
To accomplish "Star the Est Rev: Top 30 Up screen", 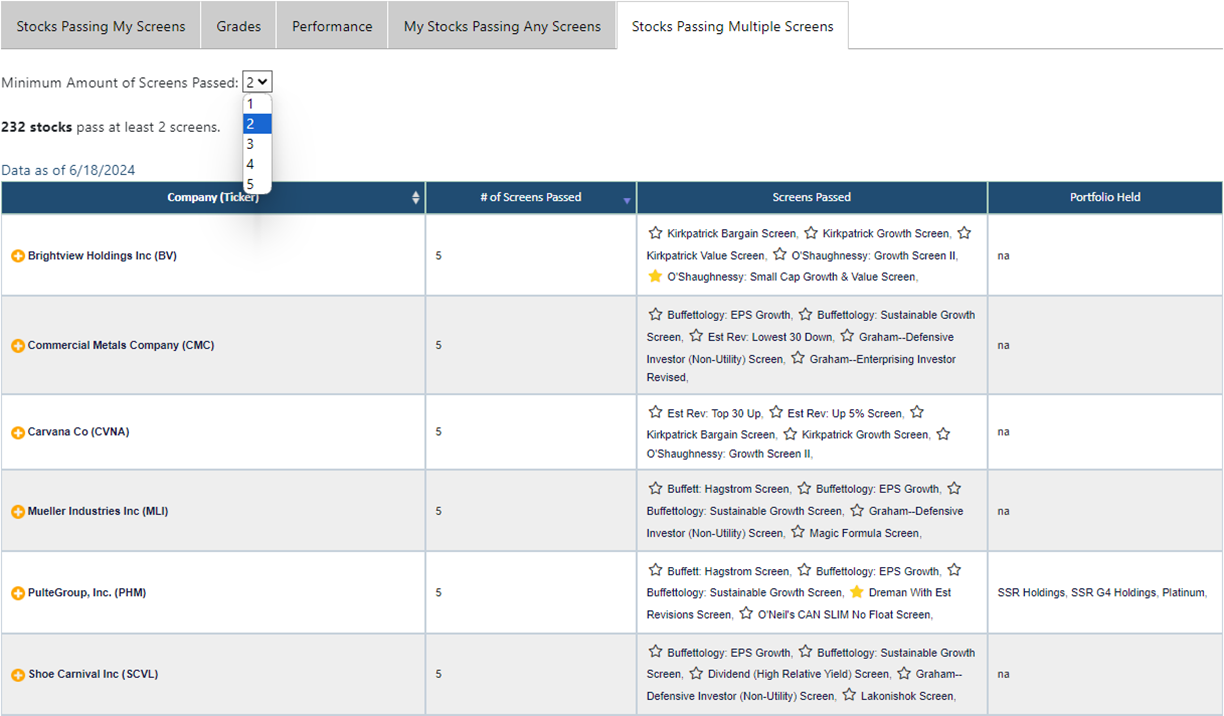I will [x=655, y=412].
